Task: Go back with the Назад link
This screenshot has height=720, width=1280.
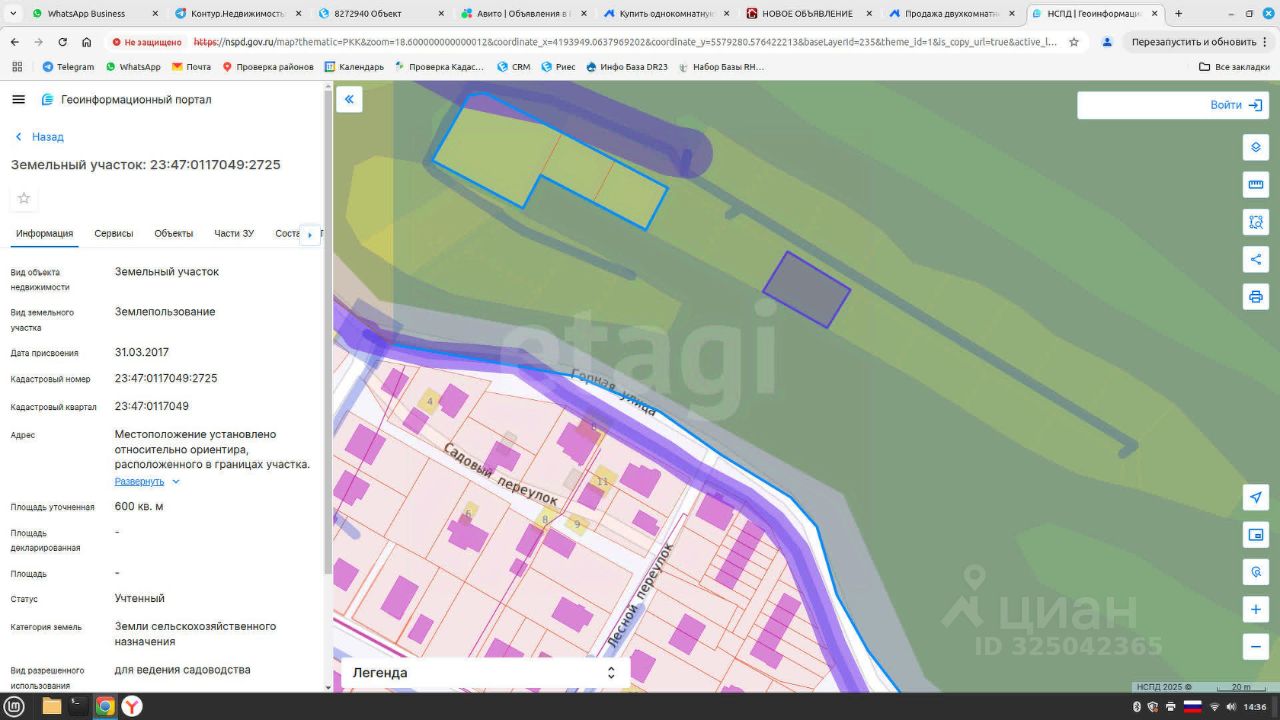Action: pyautogui.click(x=40, y=137)
